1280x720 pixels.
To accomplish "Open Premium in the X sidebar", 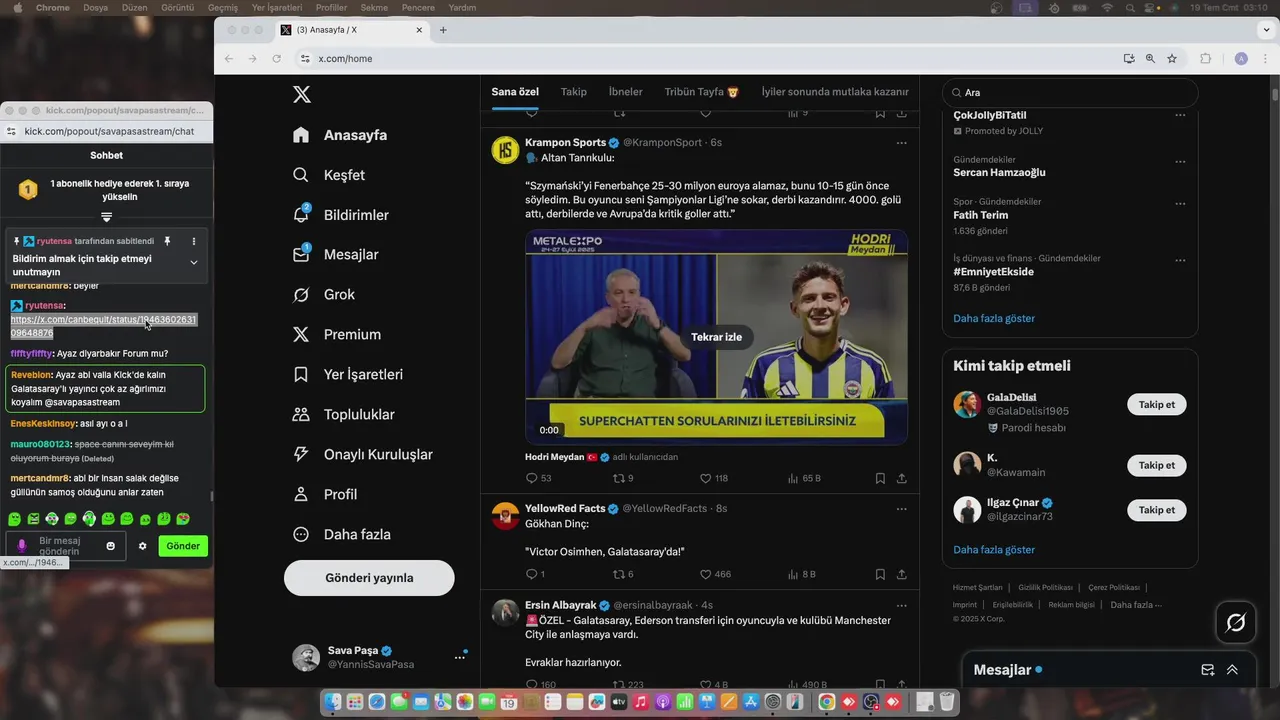I will [x=337, y=335].
